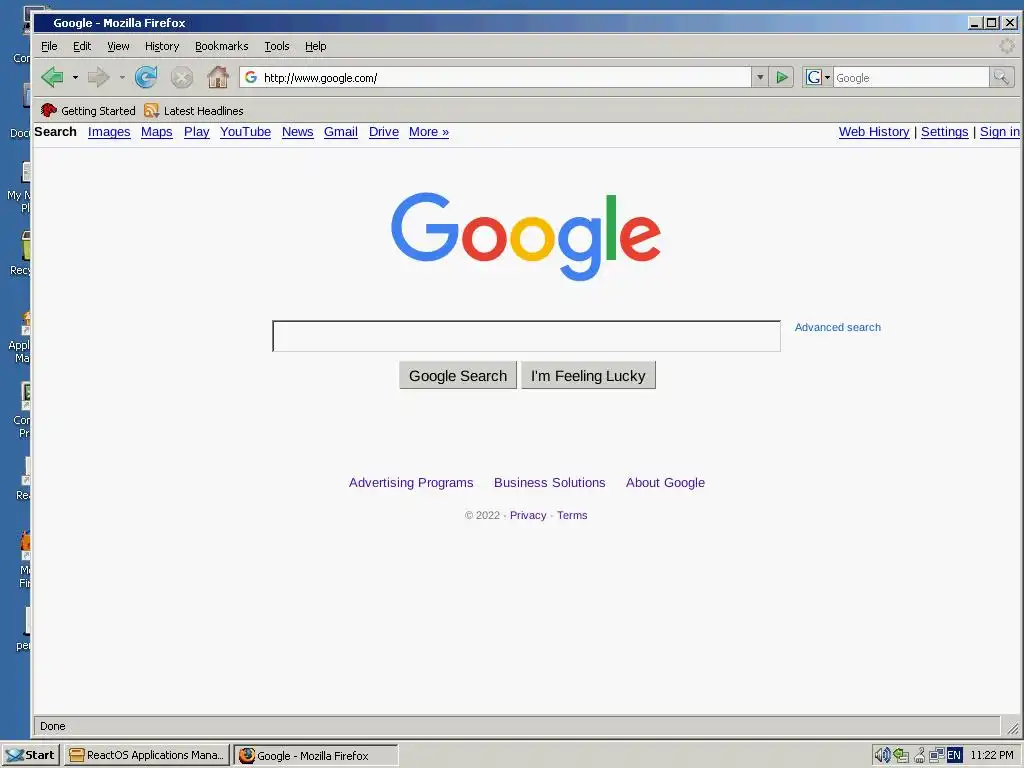Open the Play link
The image size is (1024, 768).
tap(197, 132)
